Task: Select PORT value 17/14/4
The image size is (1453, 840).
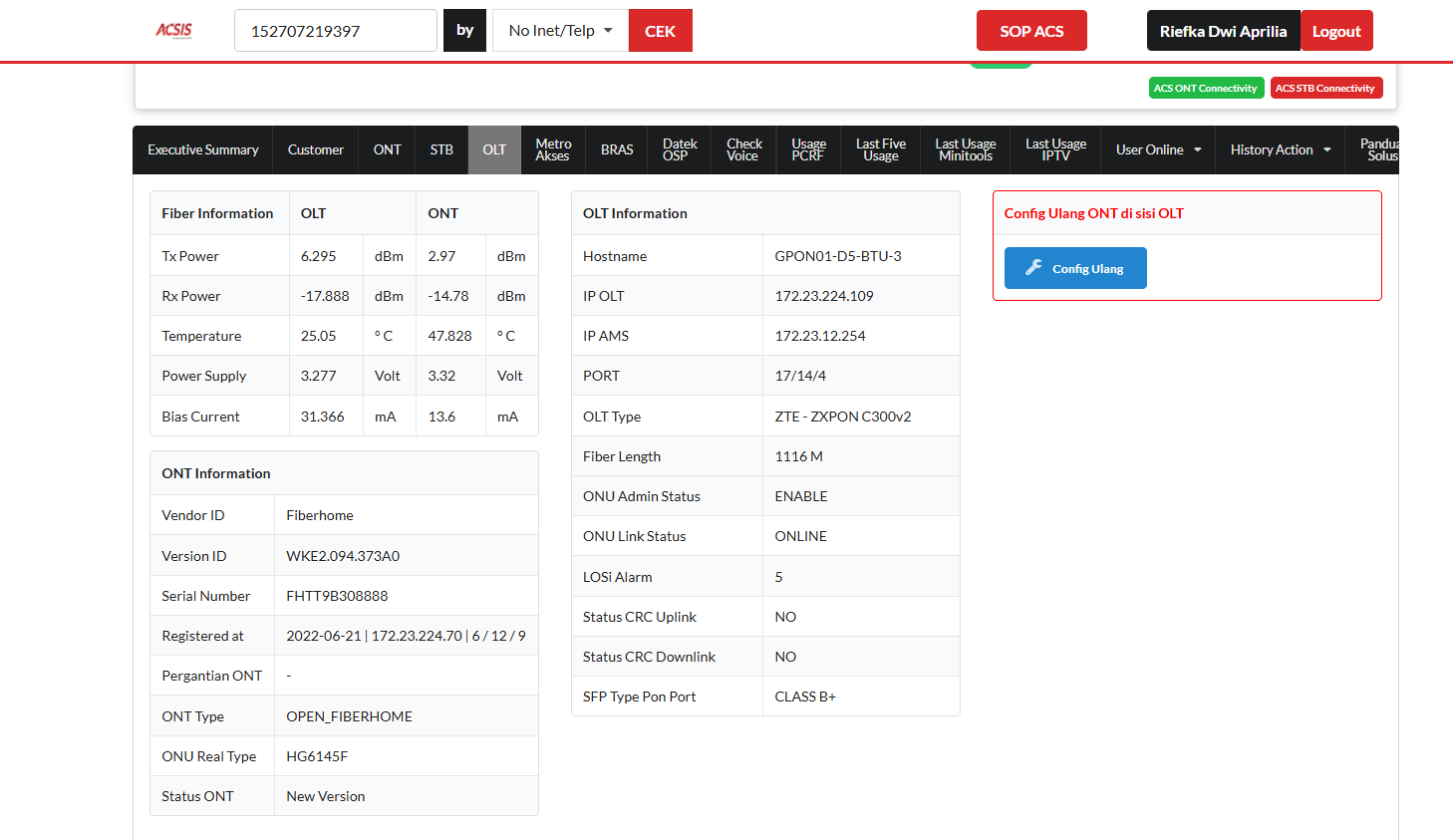Action: (800, 376)
